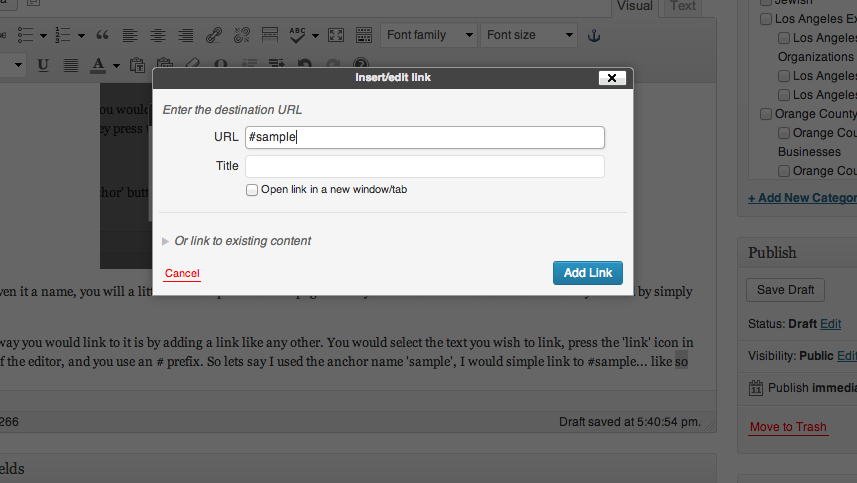Insert the More tag
Image resolution: width=857 pixels, height=483 pixels.
click(x=269, y=35)
